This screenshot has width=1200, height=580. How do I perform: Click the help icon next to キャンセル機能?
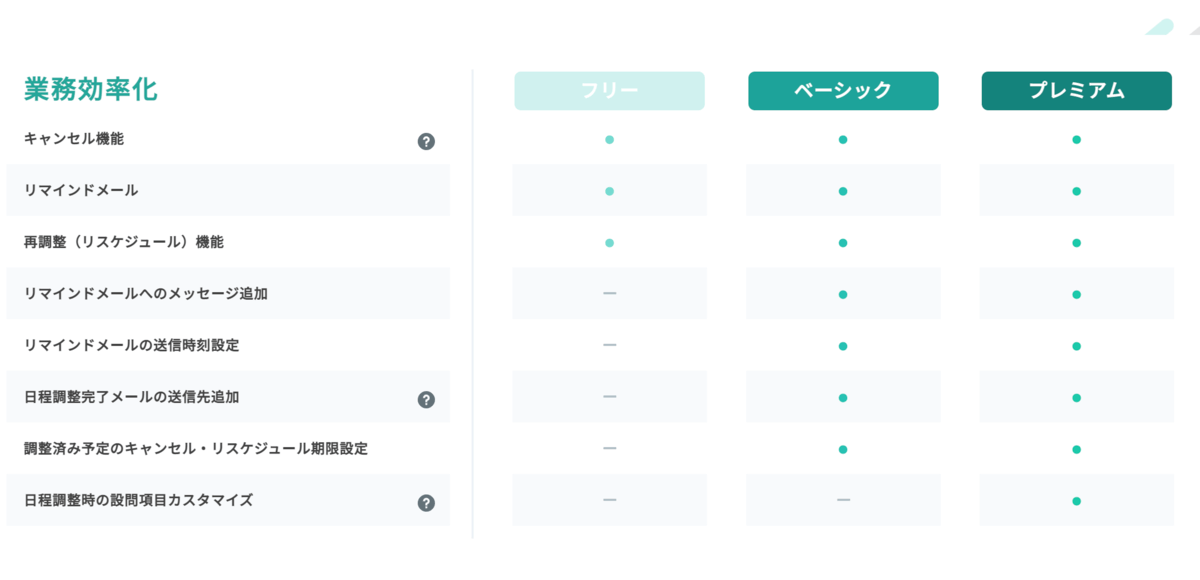tap(427, 141)
